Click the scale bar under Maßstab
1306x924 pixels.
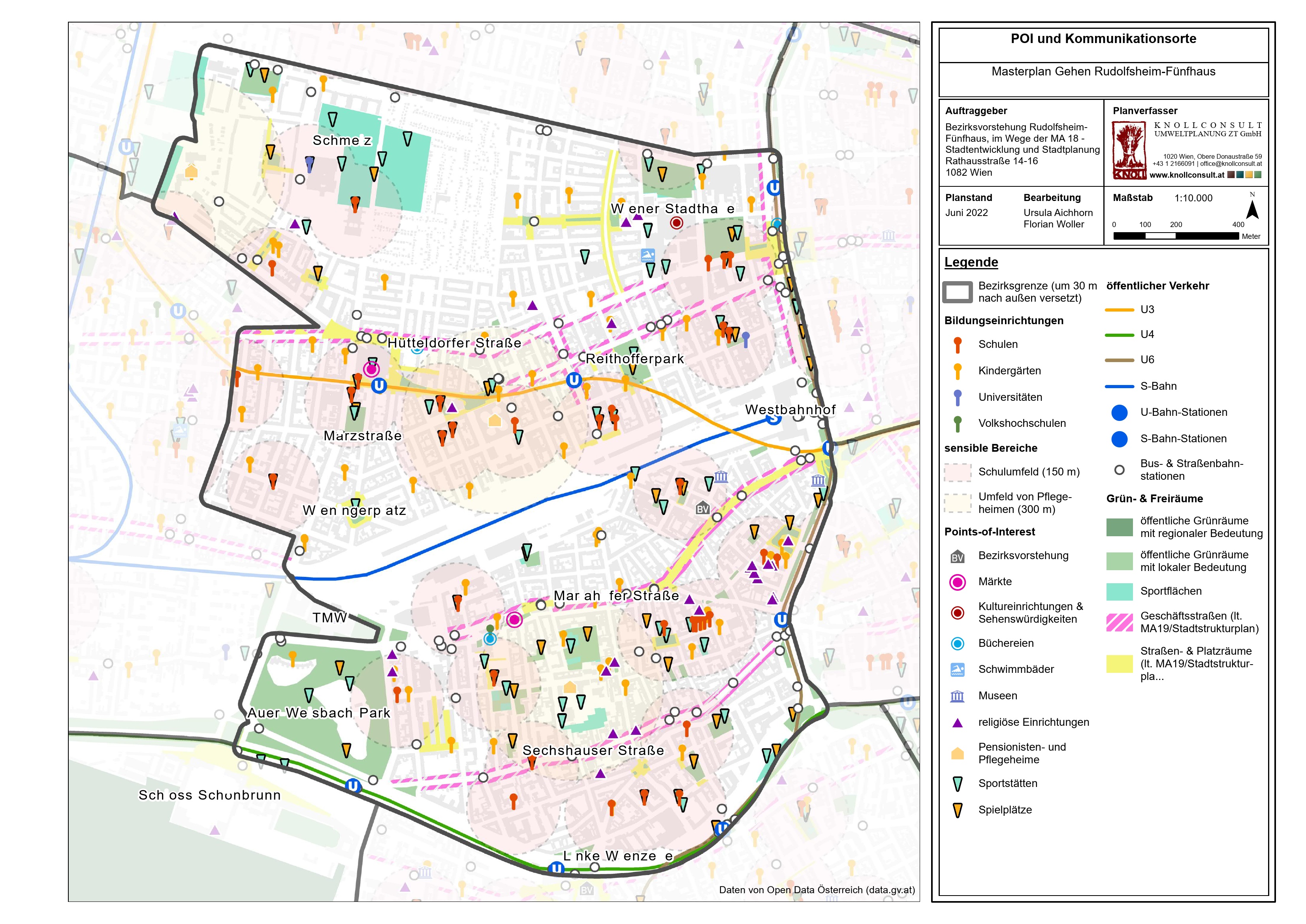tap(1176, 236)
